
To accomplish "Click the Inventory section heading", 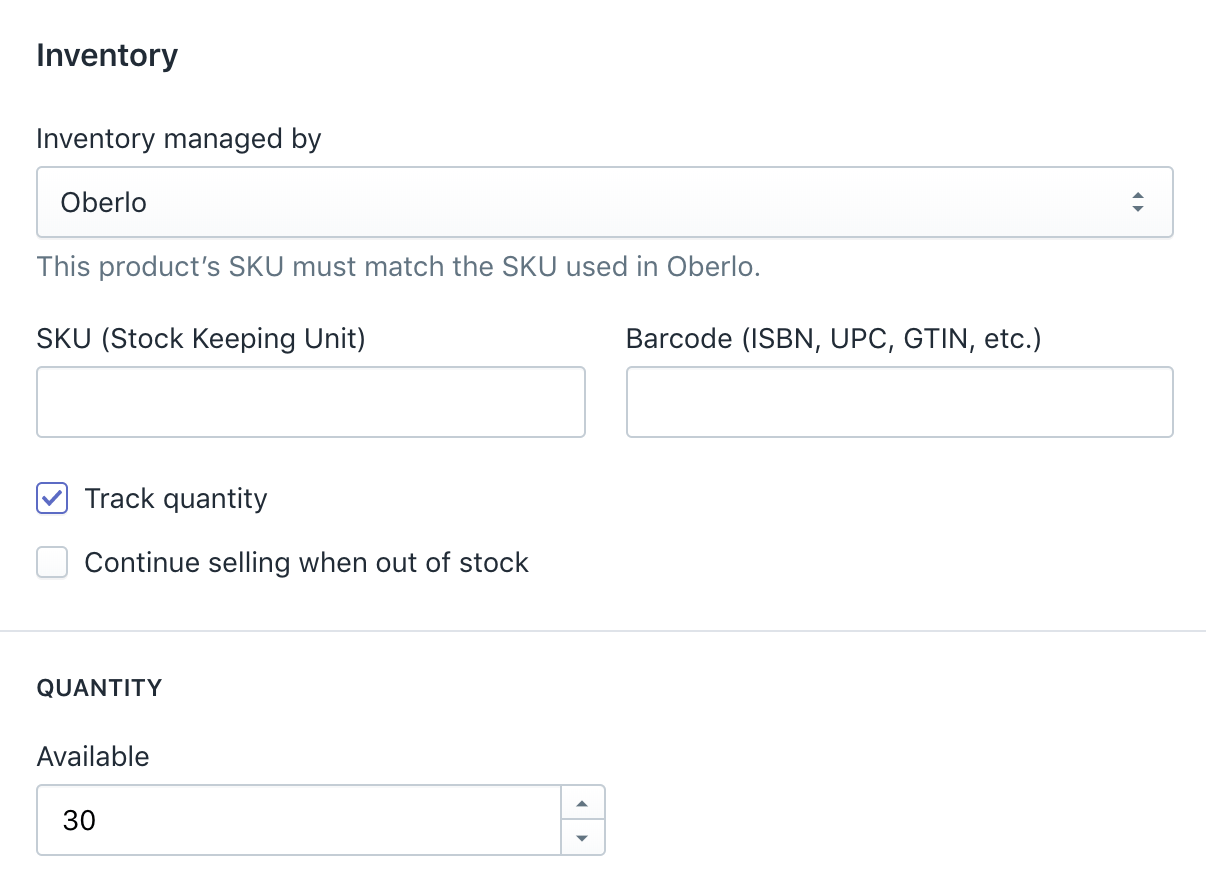I will coord(107,55).
